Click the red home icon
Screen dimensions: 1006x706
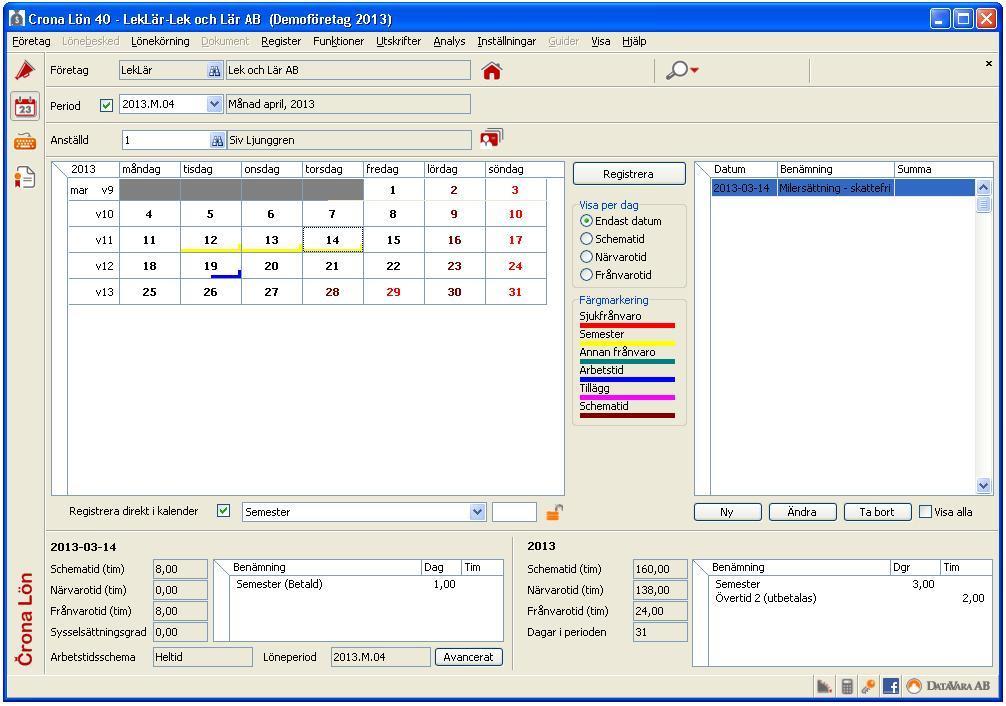coord(491,71)
